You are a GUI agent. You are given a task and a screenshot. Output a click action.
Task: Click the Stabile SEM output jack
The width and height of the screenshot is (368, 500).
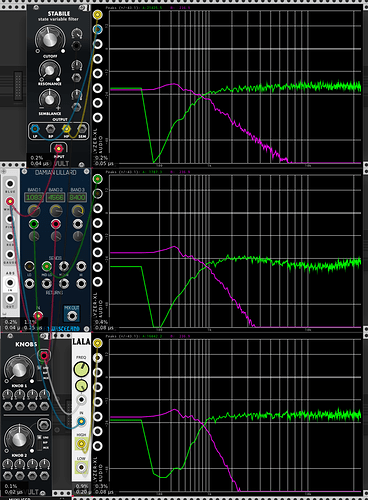pyautogui.click(x=82, y=129)
